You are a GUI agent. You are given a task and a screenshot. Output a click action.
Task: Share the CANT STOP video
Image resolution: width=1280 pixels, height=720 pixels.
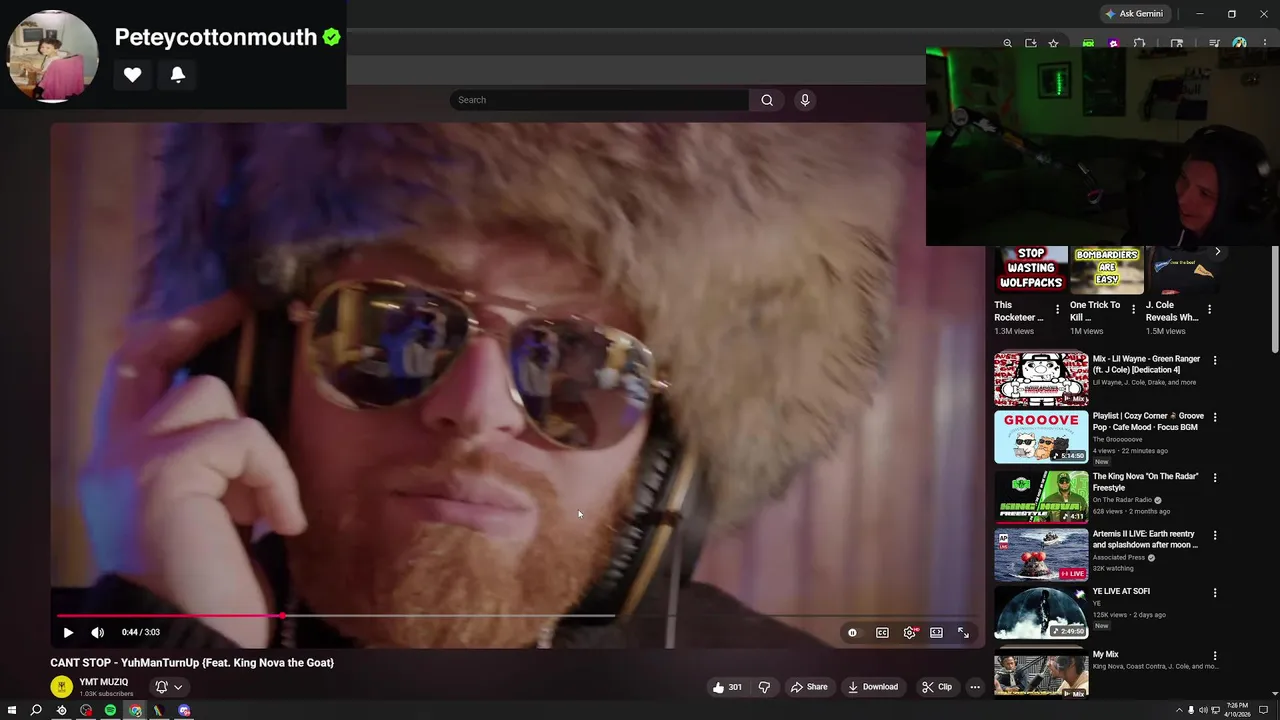809,687
